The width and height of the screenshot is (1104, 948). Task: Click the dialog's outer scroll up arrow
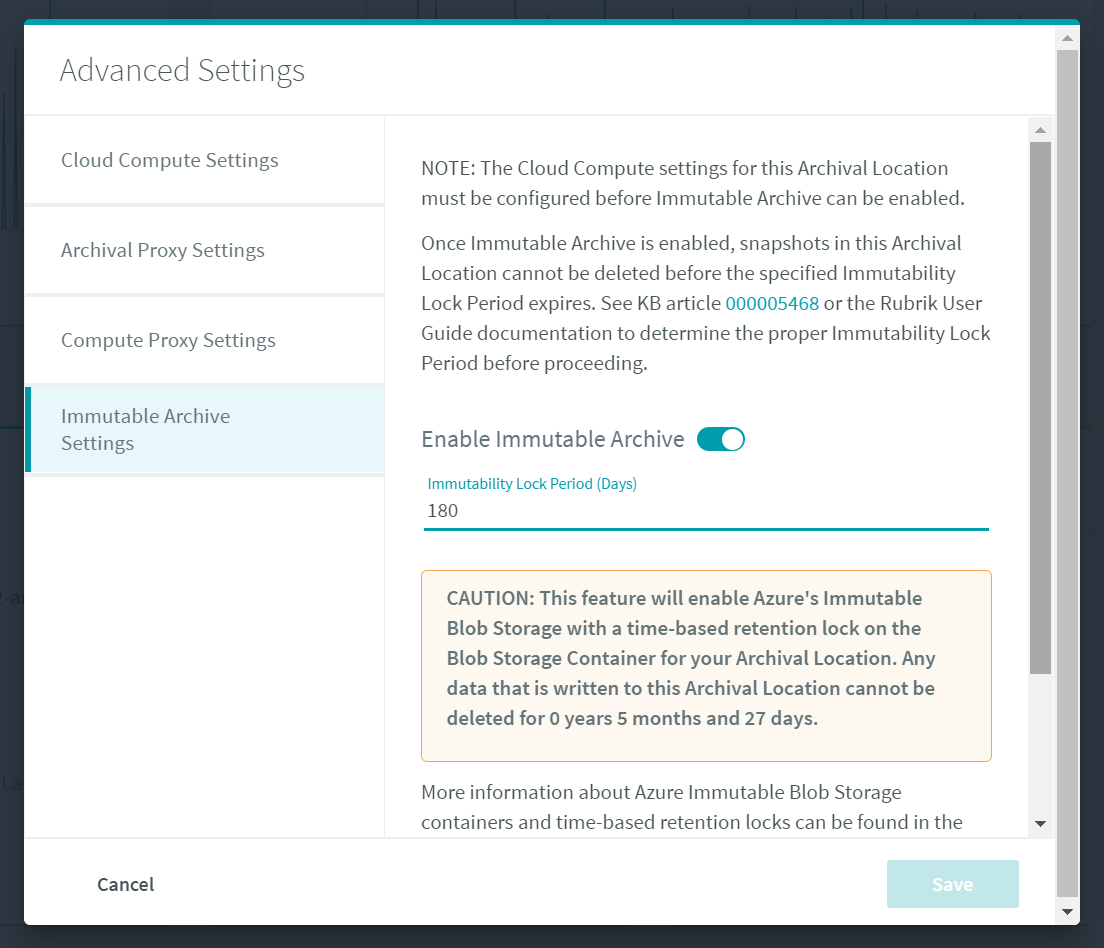tap(1067, 39)
